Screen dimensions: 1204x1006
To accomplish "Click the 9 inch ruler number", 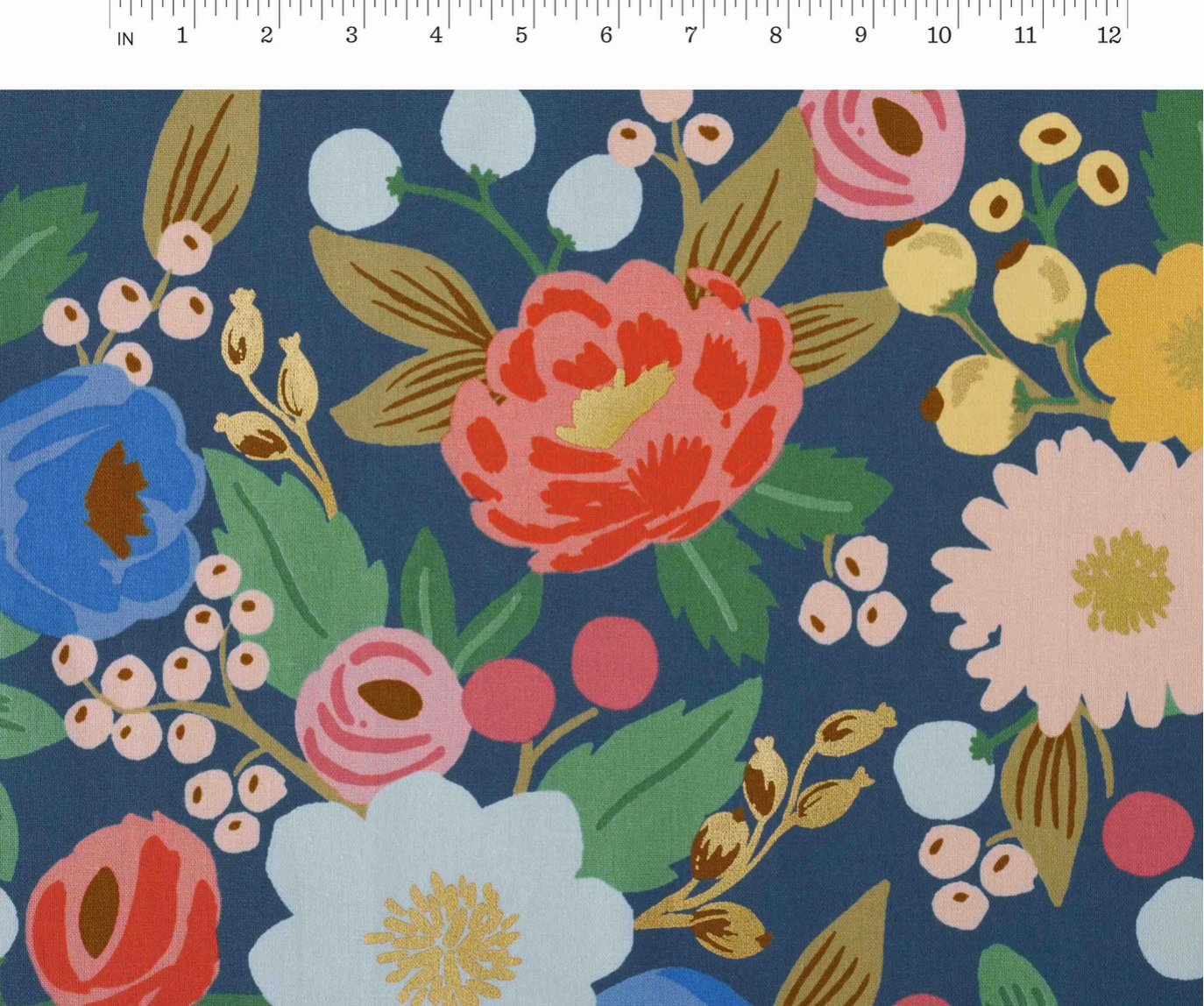I will tap(860, 35).
